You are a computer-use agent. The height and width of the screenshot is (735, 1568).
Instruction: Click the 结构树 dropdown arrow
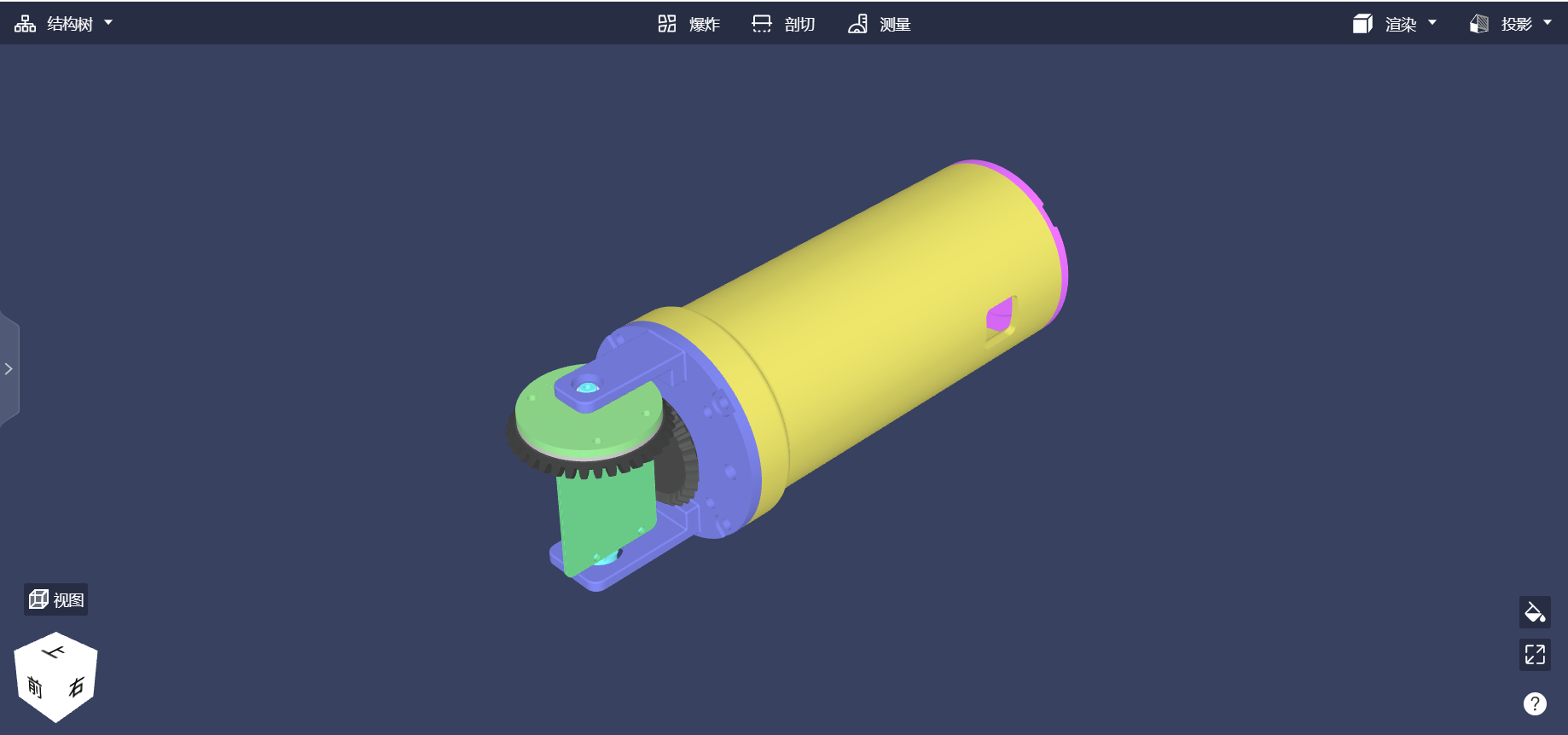coord(108,23)
